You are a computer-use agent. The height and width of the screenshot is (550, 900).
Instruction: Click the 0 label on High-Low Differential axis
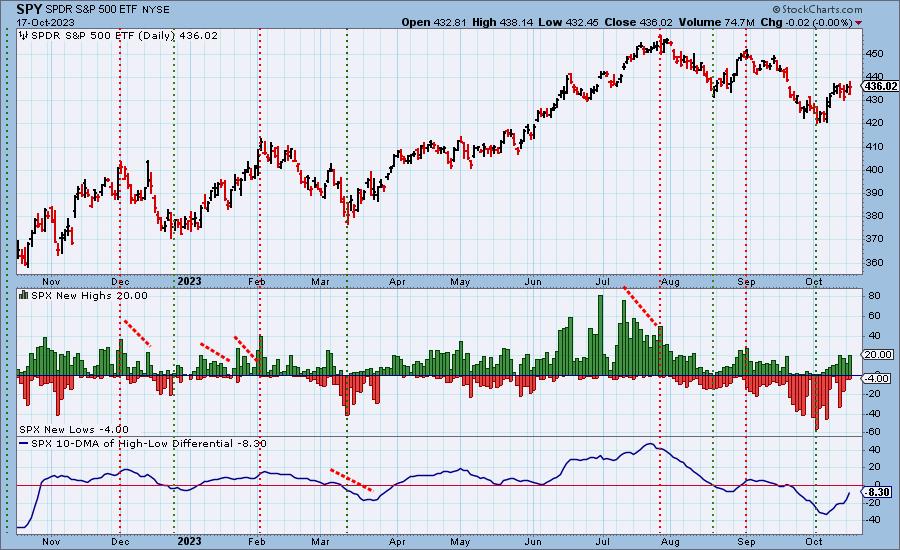point(878,485)
